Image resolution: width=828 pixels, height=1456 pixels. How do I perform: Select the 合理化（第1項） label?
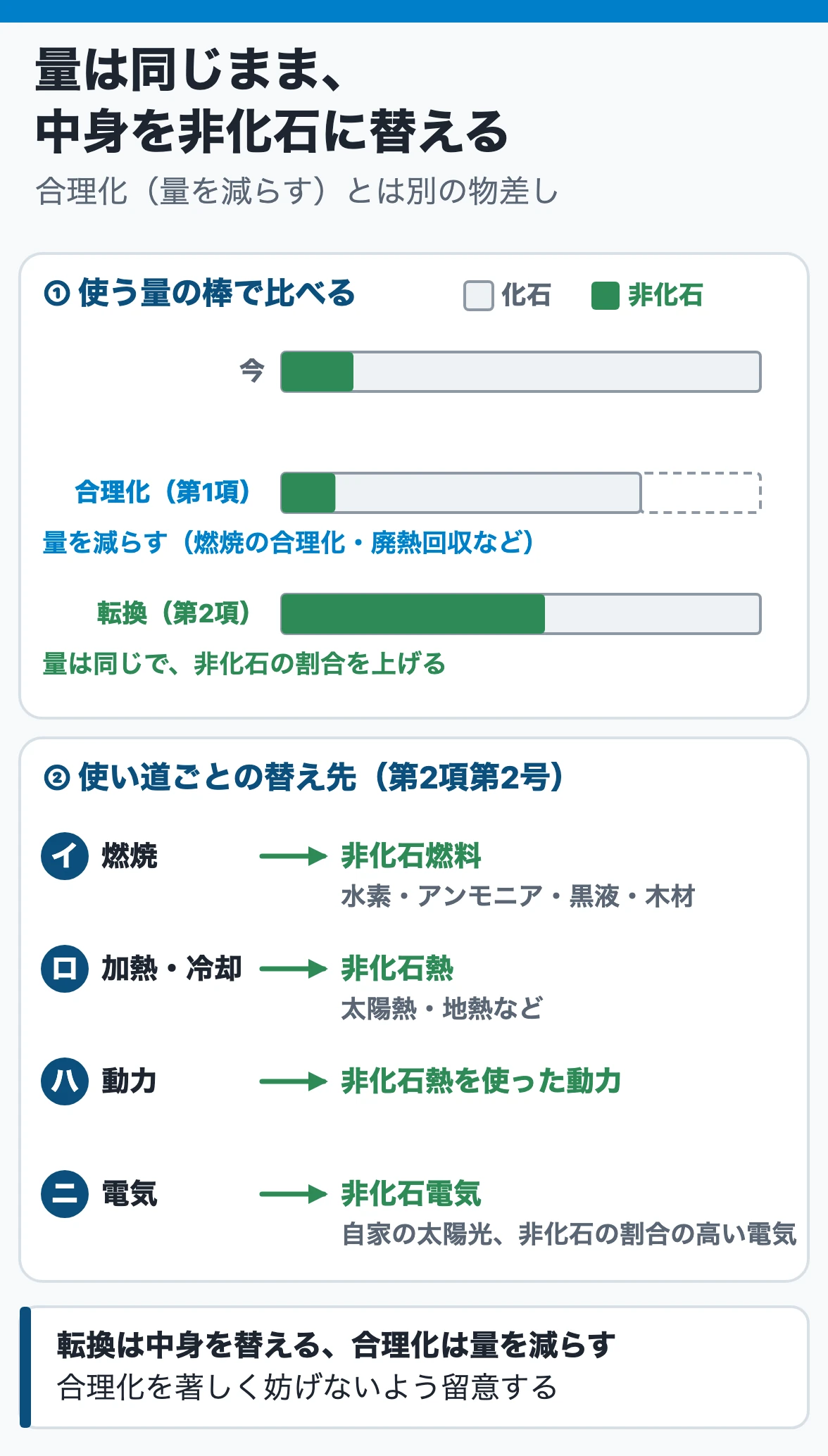(163, 492)
